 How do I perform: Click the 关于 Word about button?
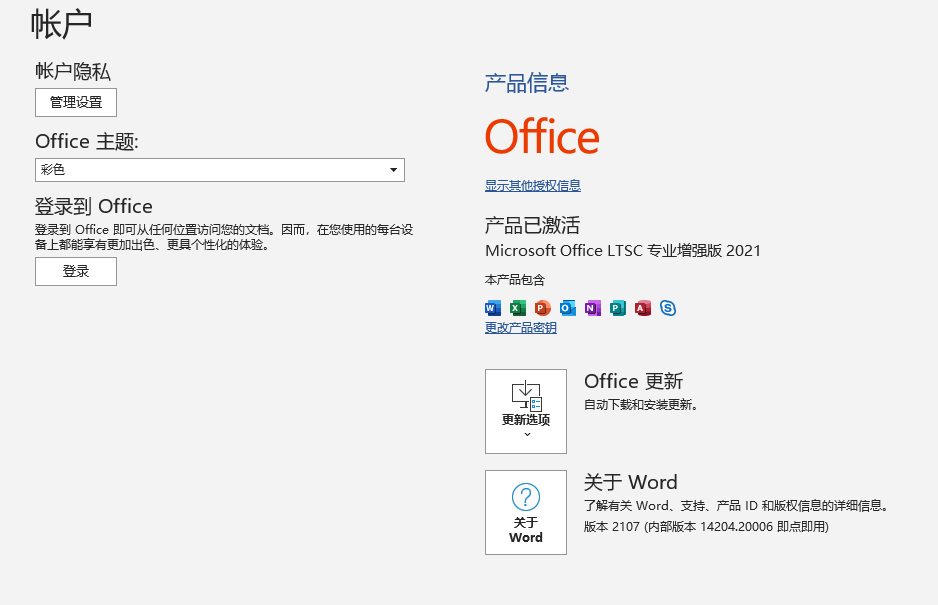tap(526, 512)
